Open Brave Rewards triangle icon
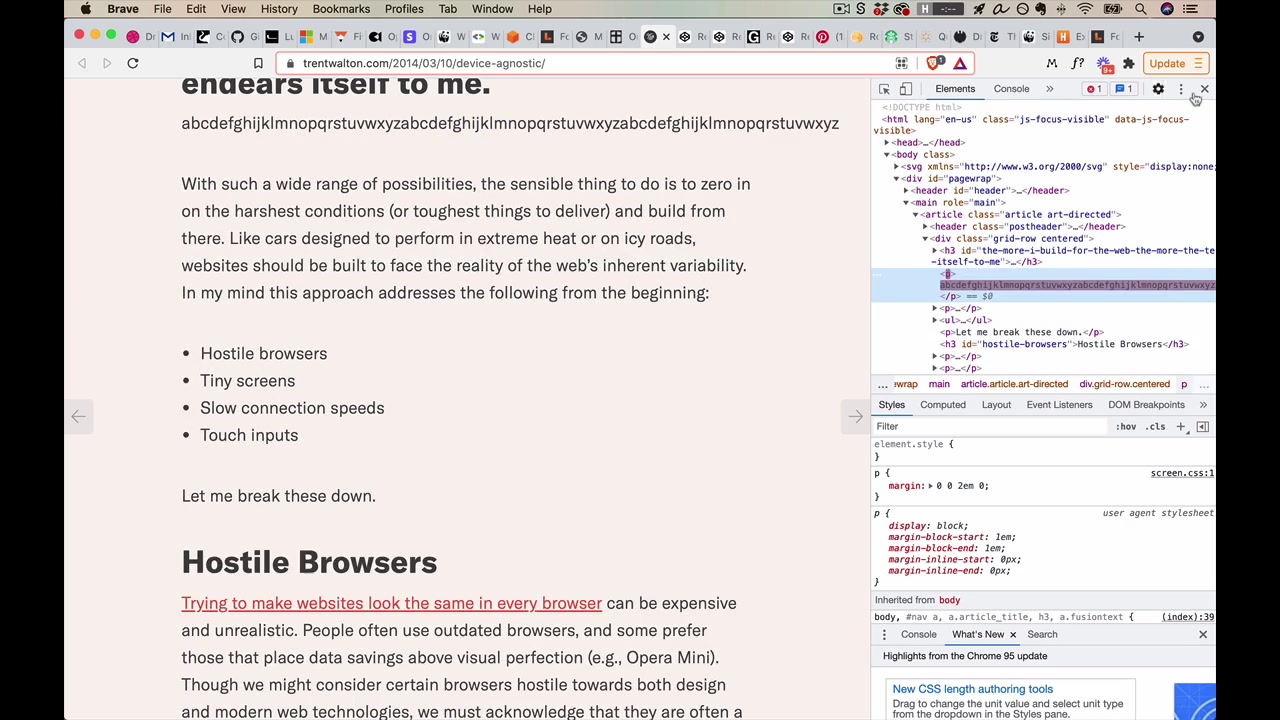The width and height of the screenshot is (1280, 720). [960, 63]
